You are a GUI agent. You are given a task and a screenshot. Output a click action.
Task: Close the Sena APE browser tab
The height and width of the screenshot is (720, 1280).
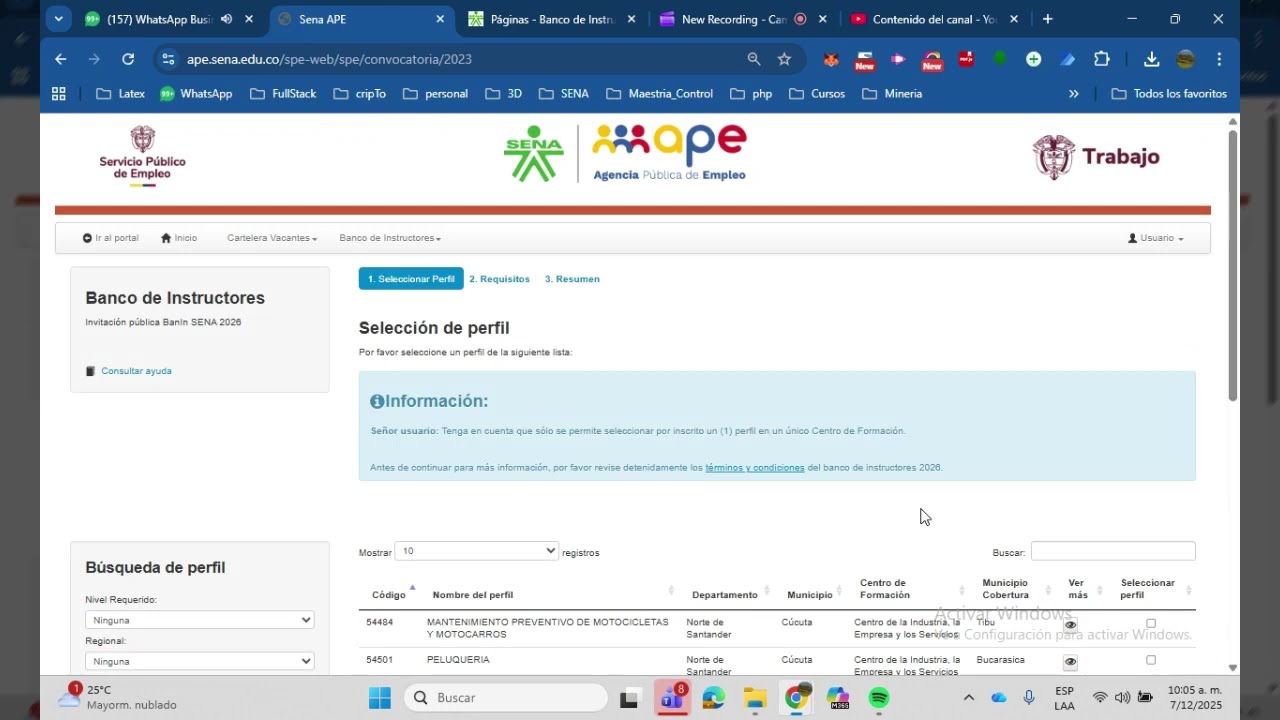[440, 19]
